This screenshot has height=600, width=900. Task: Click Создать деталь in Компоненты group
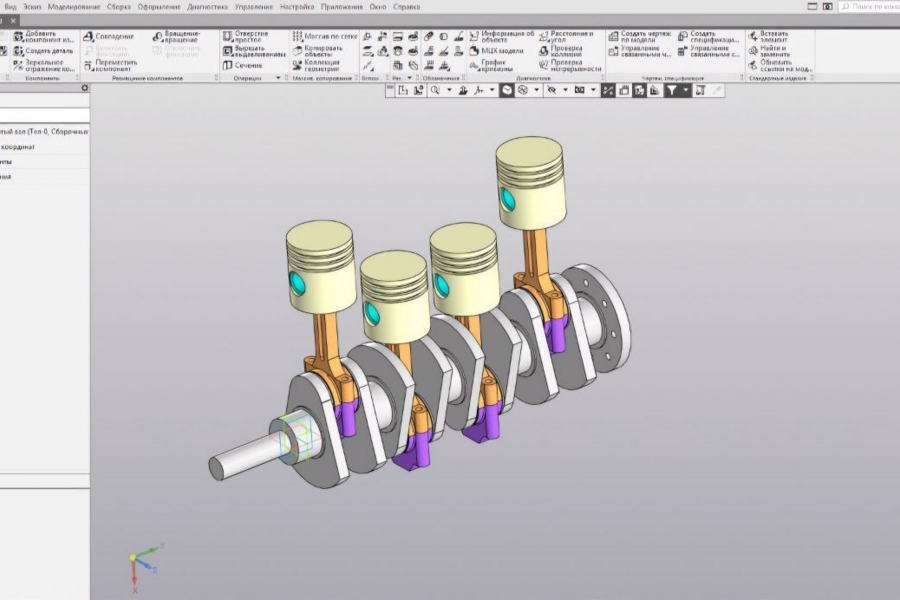click(x=43, y=51)
